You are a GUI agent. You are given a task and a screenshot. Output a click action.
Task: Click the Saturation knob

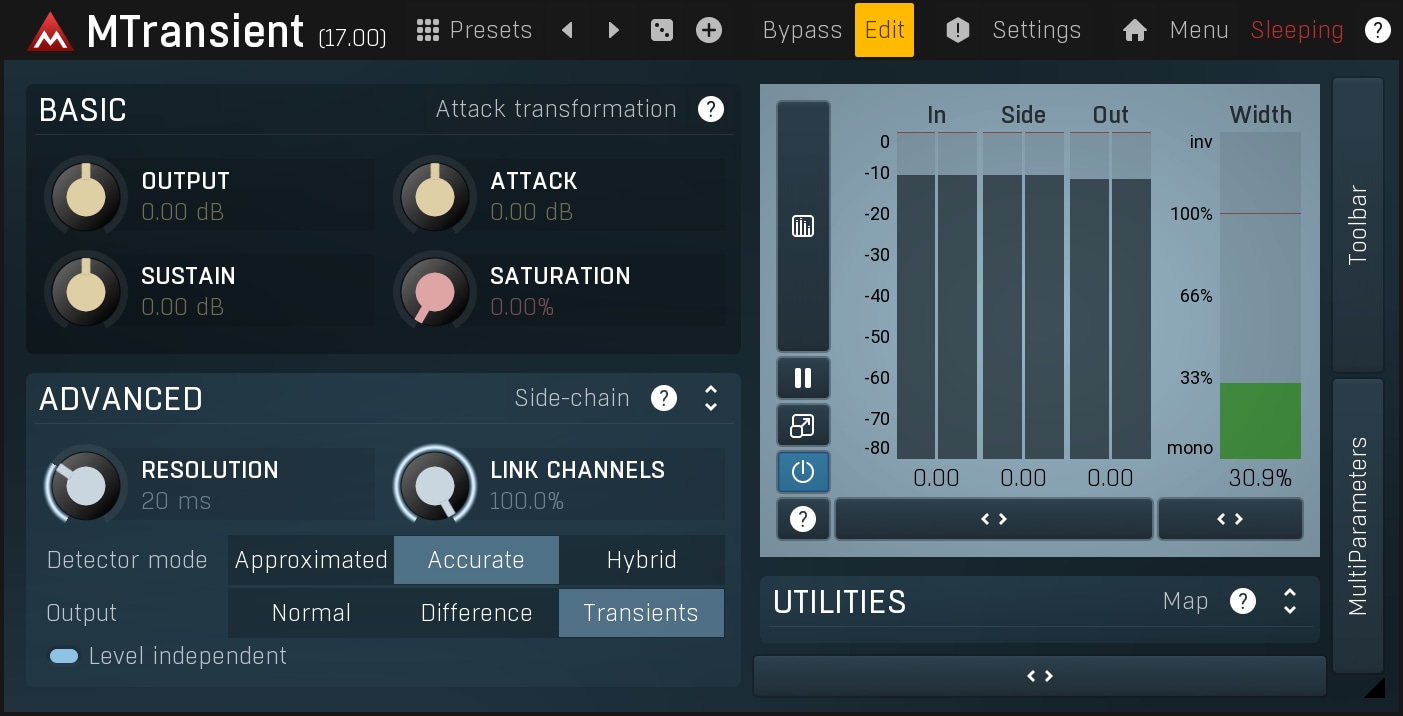(x=435, y=292)
